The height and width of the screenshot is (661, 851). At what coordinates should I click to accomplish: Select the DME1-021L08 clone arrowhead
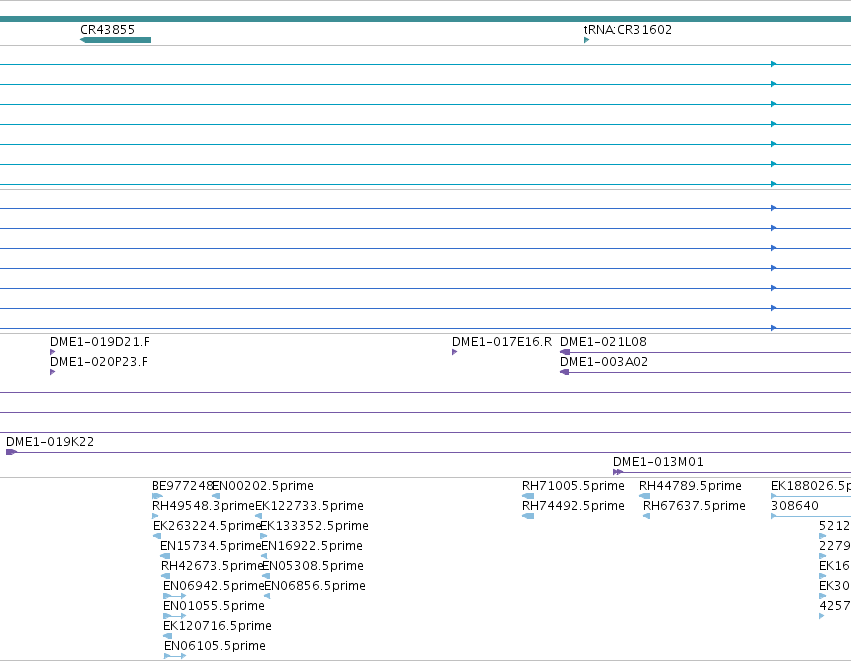tap(565, 352)
